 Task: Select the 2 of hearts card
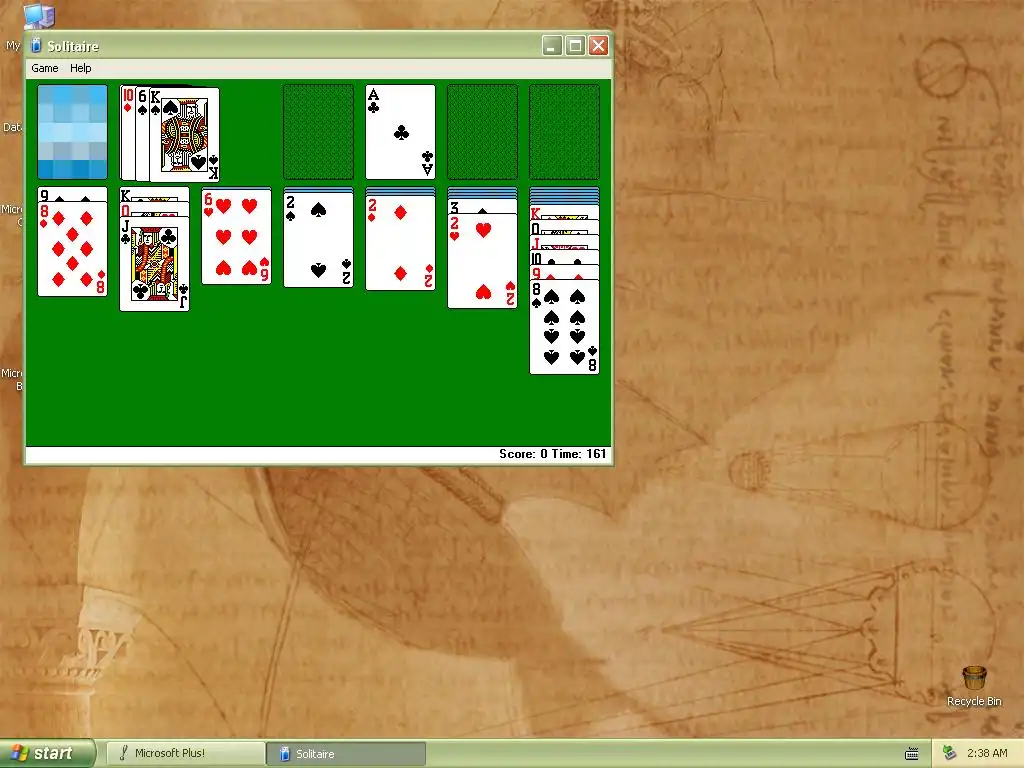482,261
